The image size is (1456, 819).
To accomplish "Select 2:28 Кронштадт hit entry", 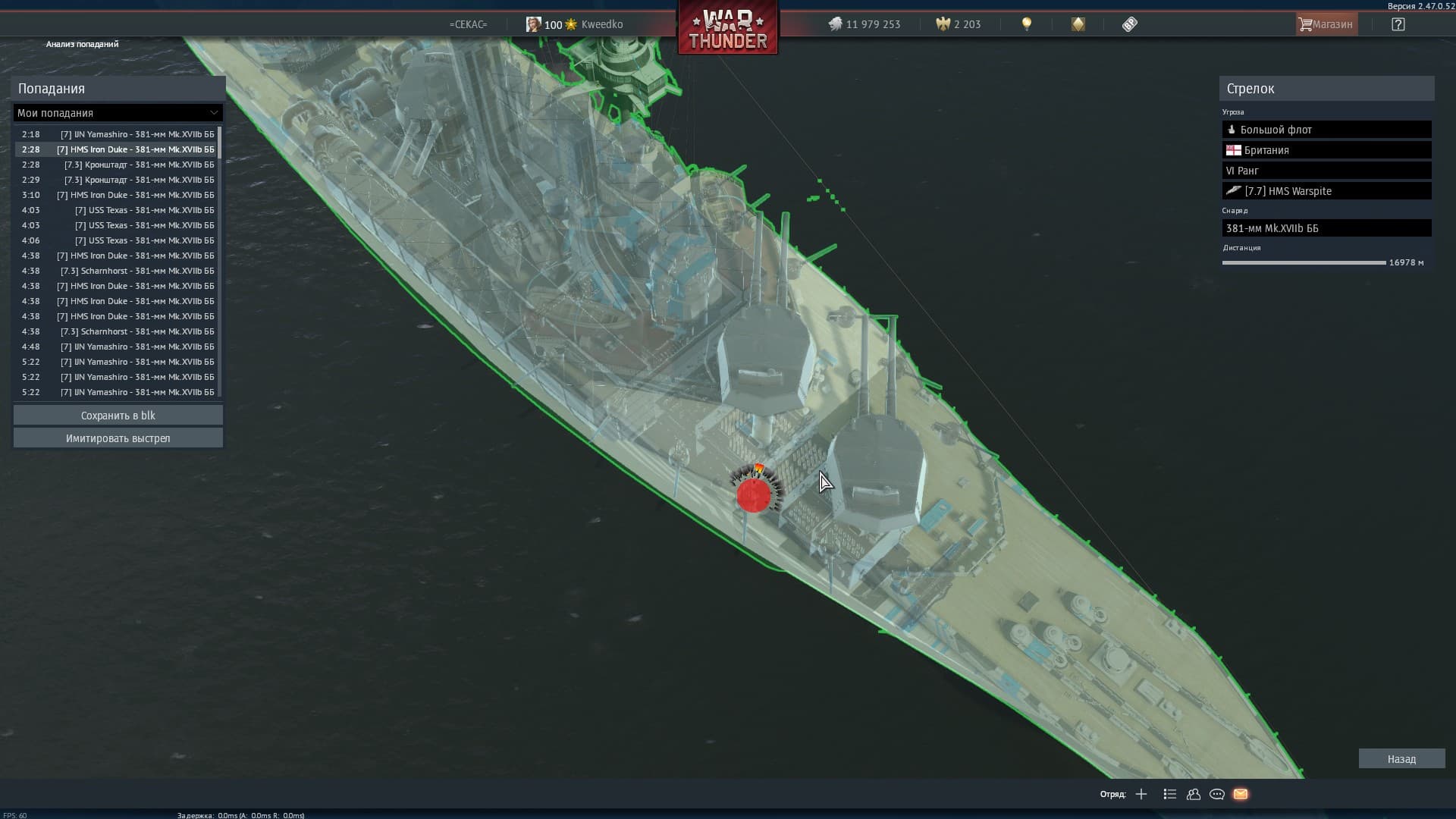I will tap(116, 165).
